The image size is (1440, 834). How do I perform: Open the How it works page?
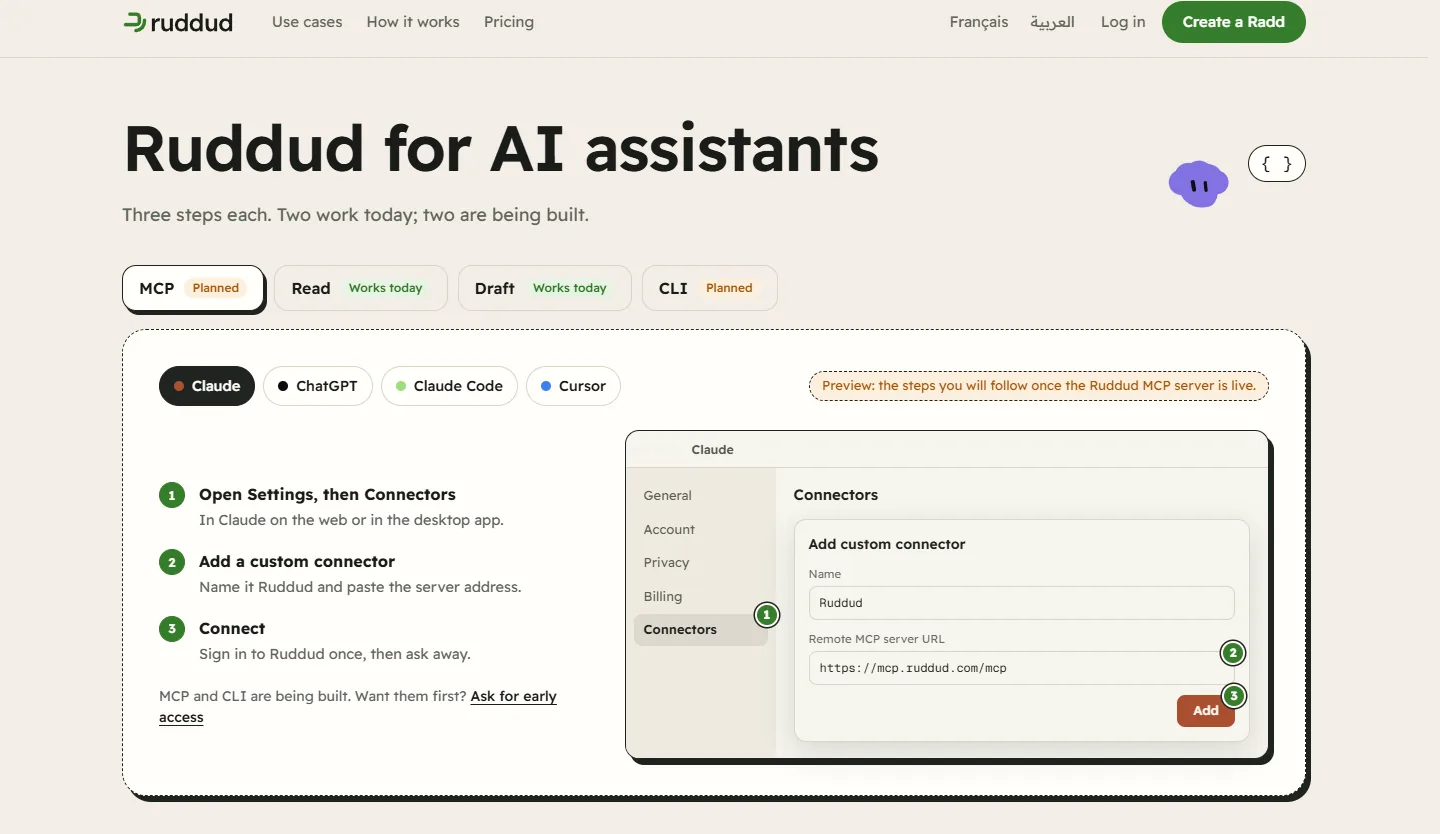coord(413,22)
